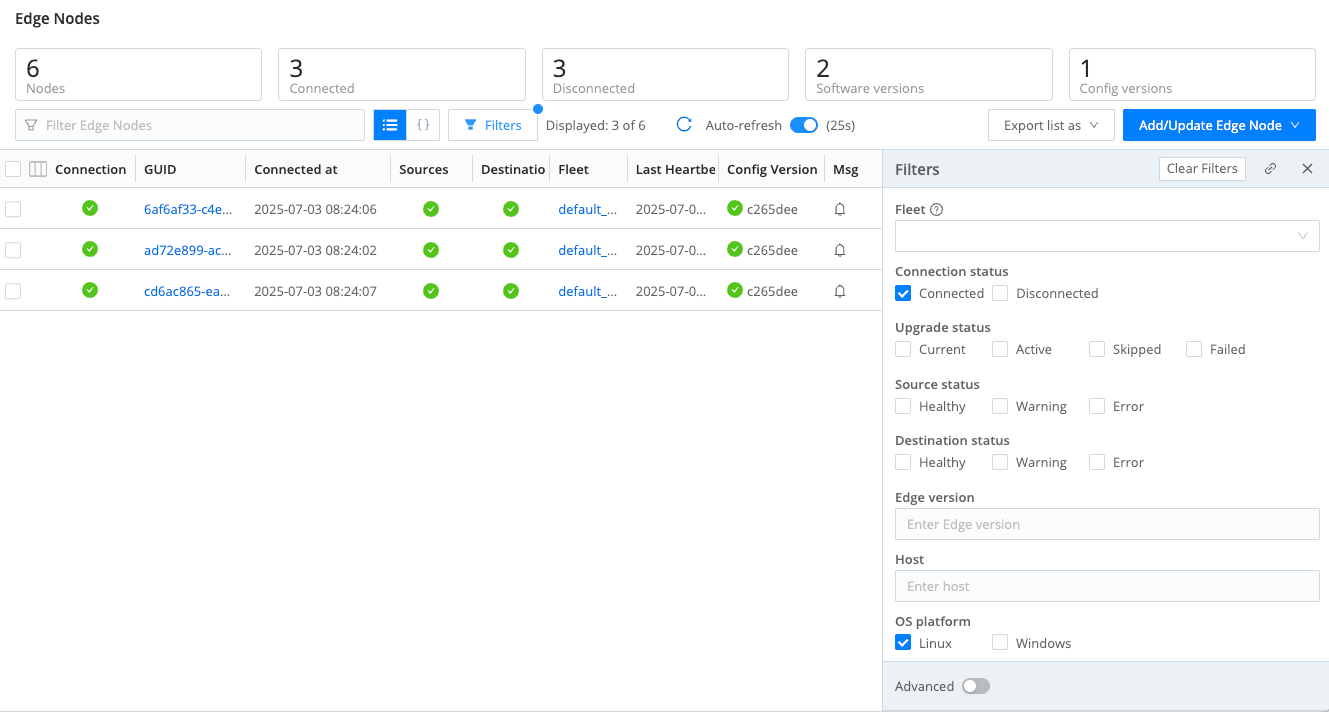Viewport: 1329px width, 712px height.
Task: Uncheck the Linux OS platform checkbox
Action: click(903, 643)
